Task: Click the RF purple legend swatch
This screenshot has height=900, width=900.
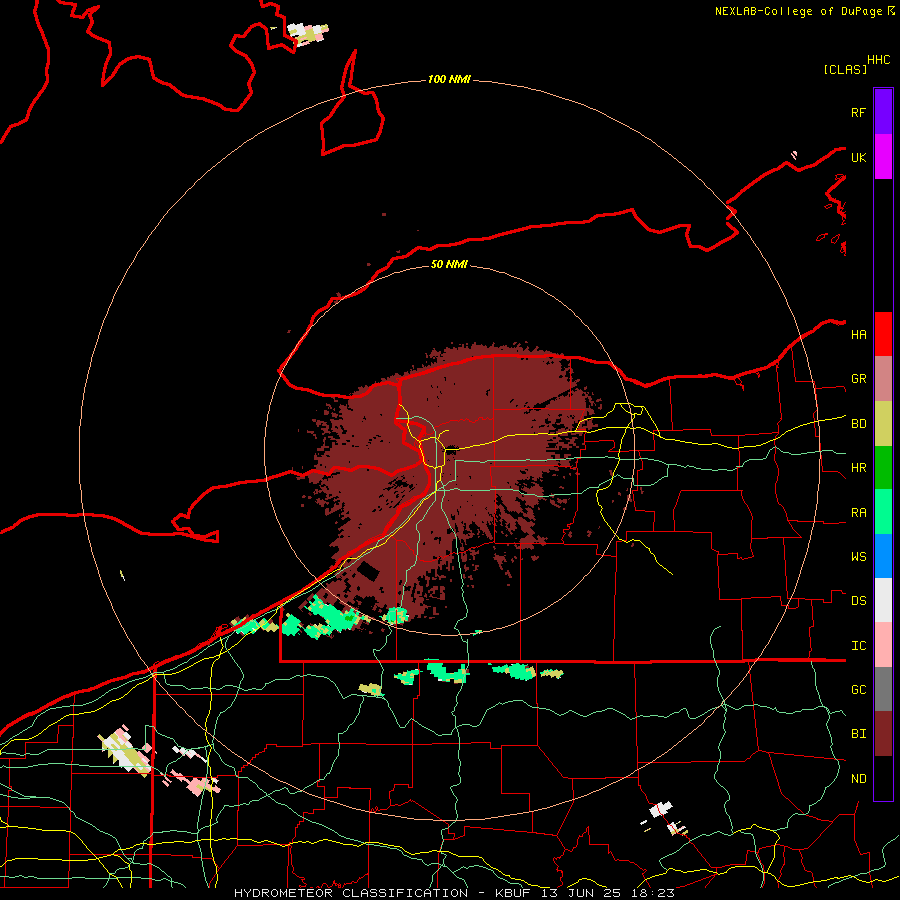Action: [x=883, y=112]
